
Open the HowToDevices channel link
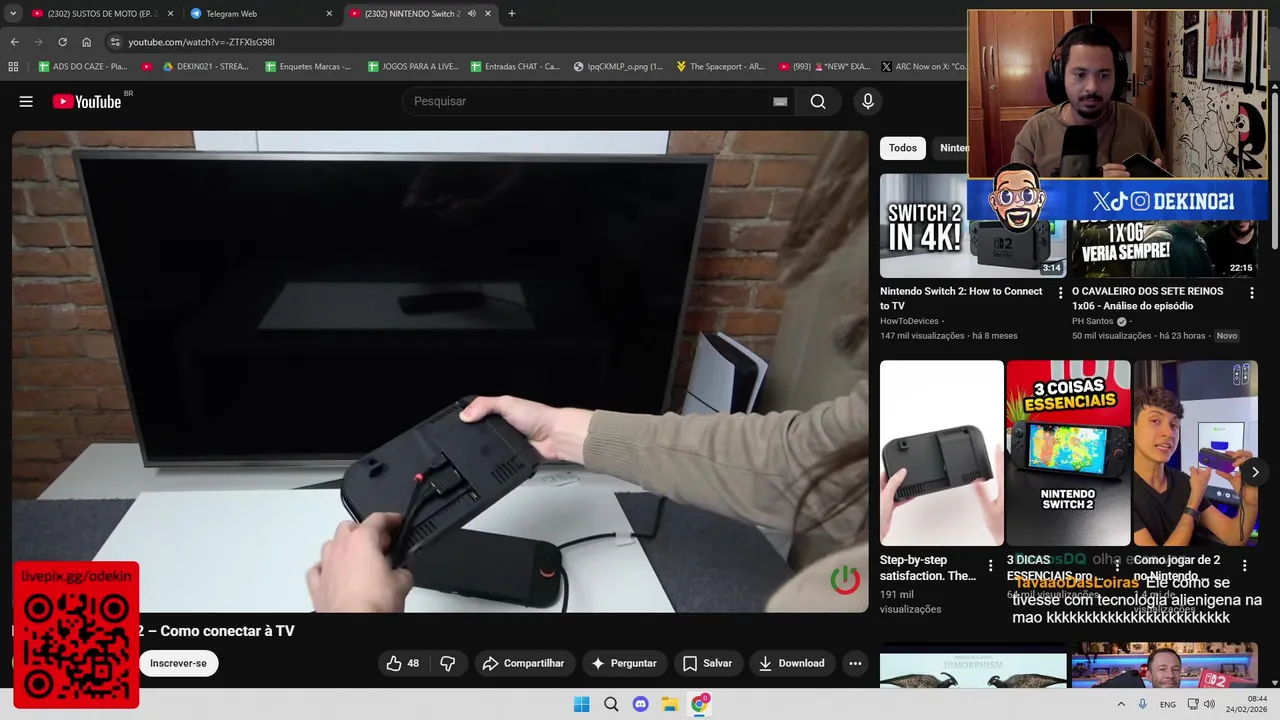(909, 321)
